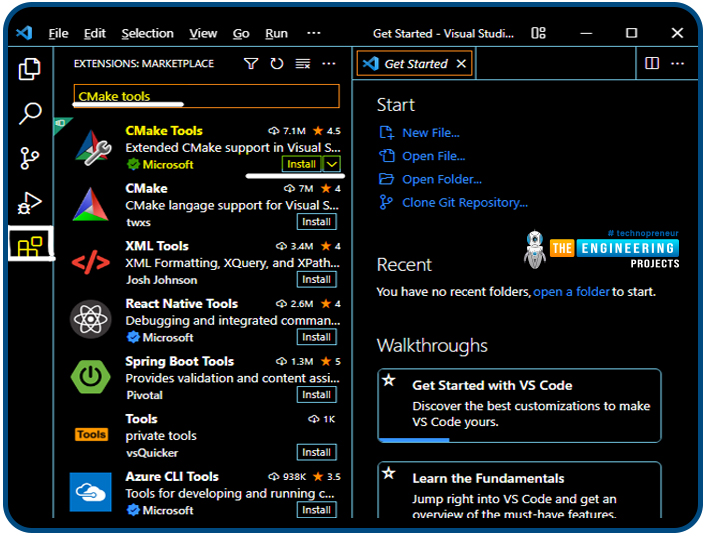Click the CMake Tools extension icon

94,148
